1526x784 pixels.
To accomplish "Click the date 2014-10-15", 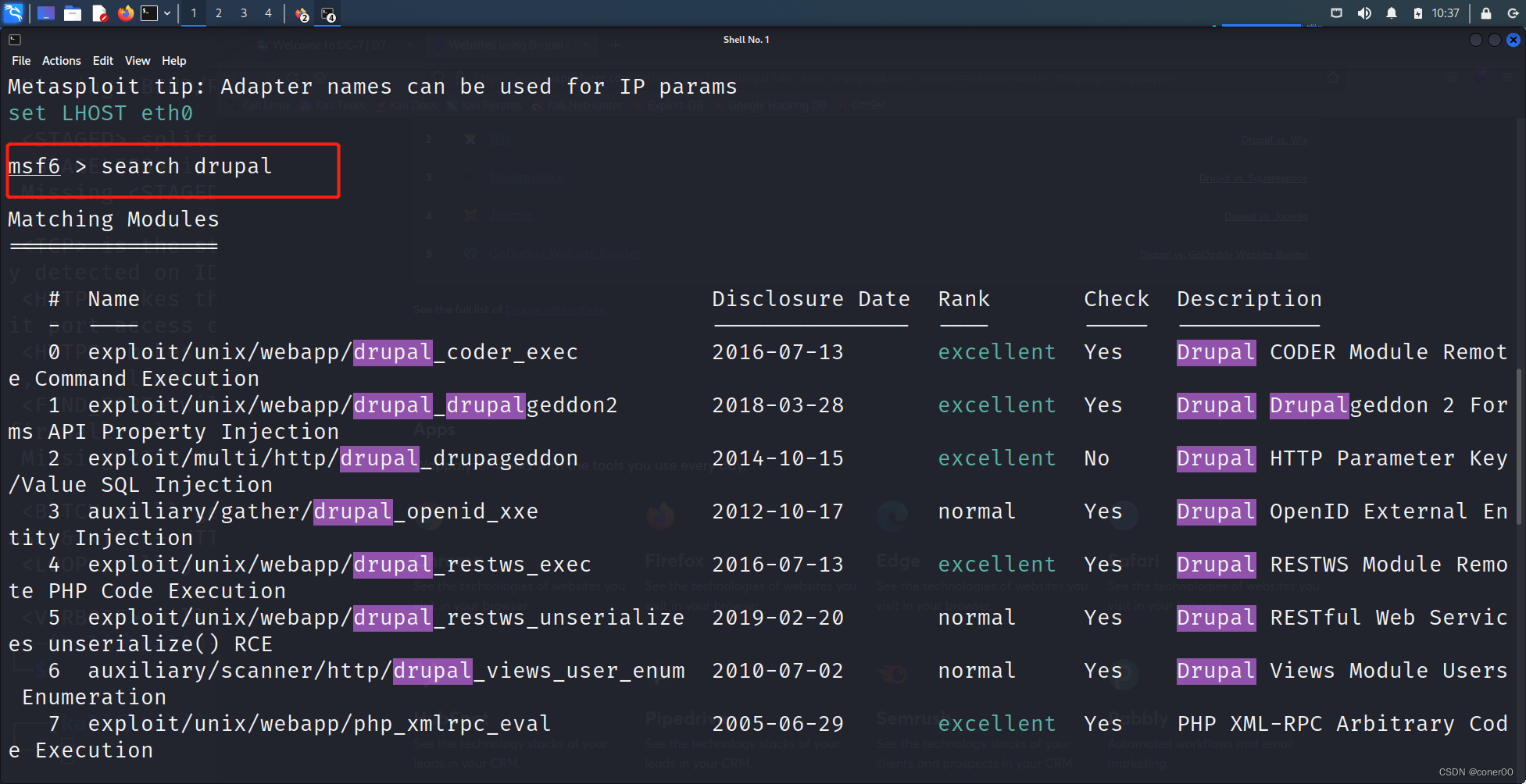I will click(x=778, y=458).
